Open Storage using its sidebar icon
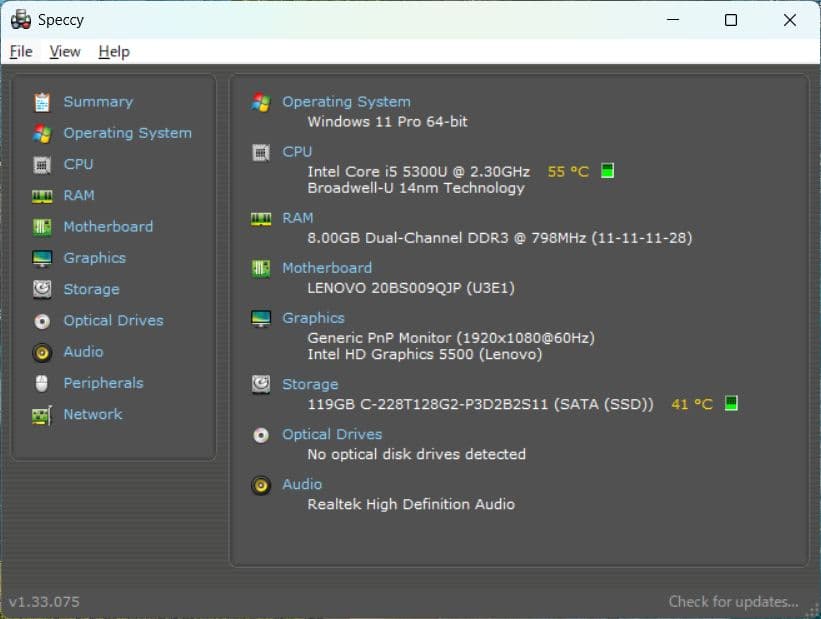 [41, 289]
